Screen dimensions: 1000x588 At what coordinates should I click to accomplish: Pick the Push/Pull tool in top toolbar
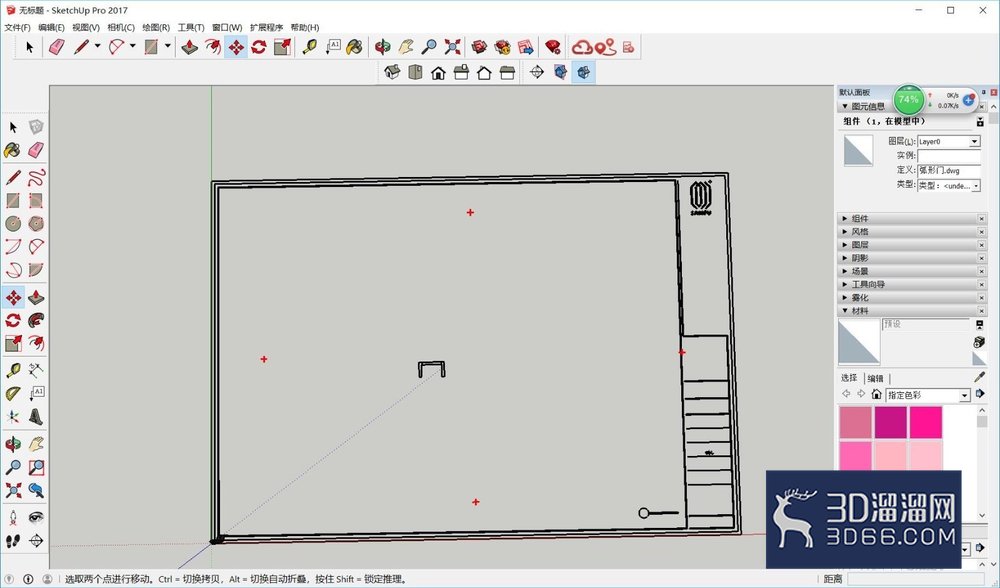point(189,47)
